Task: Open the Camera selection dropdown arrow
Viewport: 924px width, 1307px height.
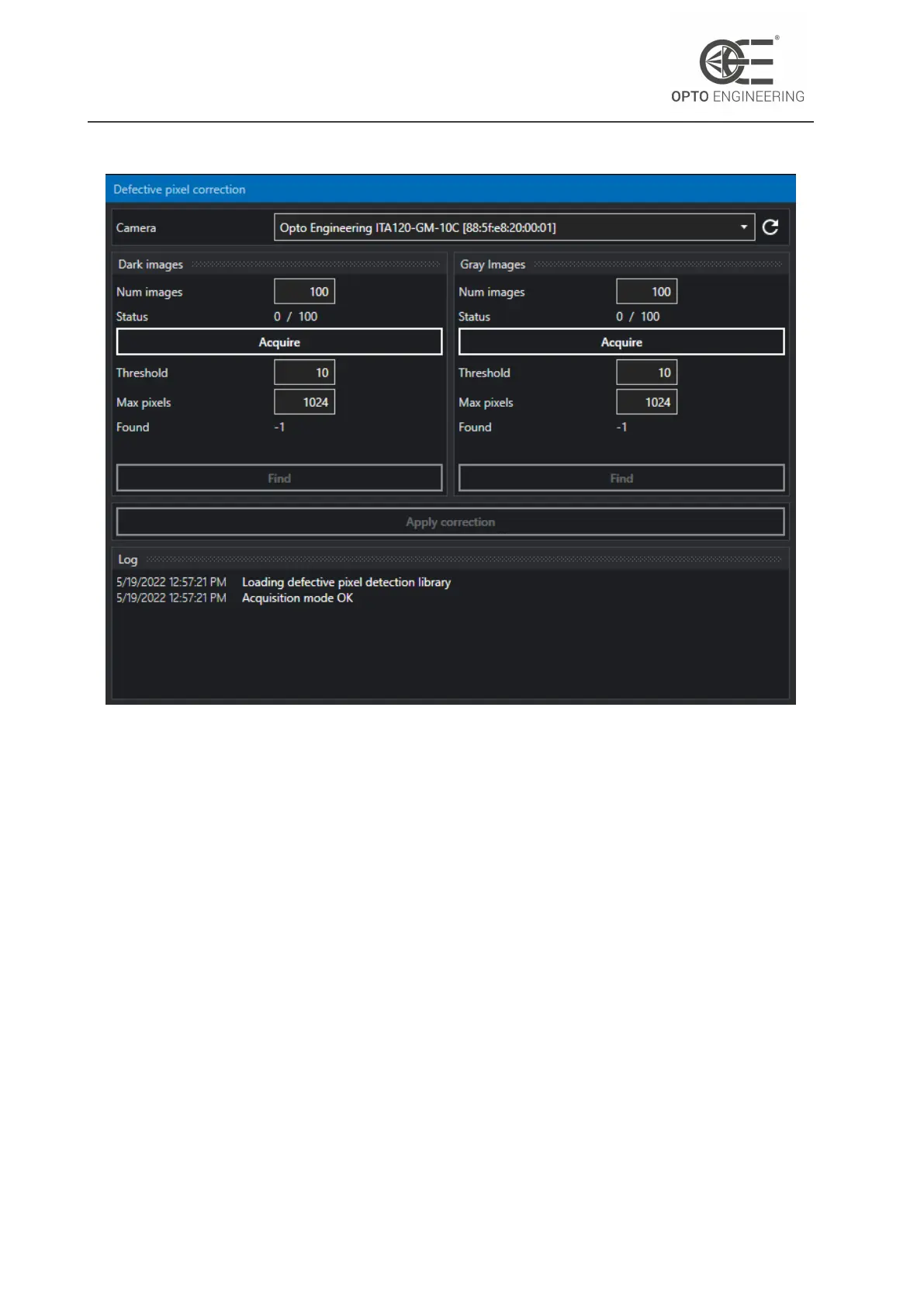Action: point(743,227)
